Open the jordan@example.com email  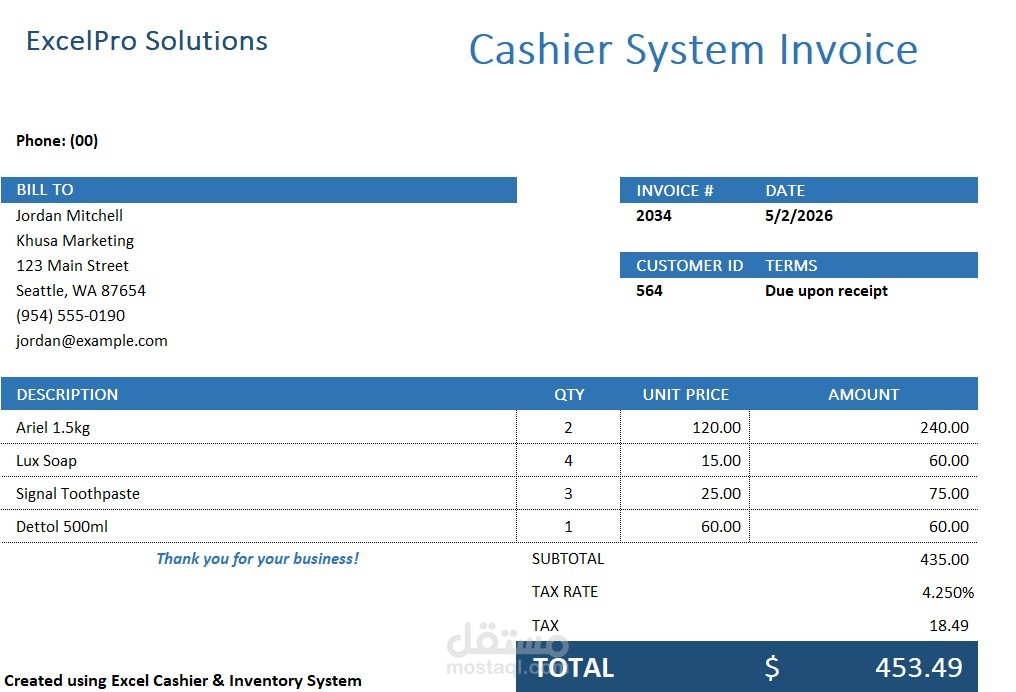pos(92,341)
